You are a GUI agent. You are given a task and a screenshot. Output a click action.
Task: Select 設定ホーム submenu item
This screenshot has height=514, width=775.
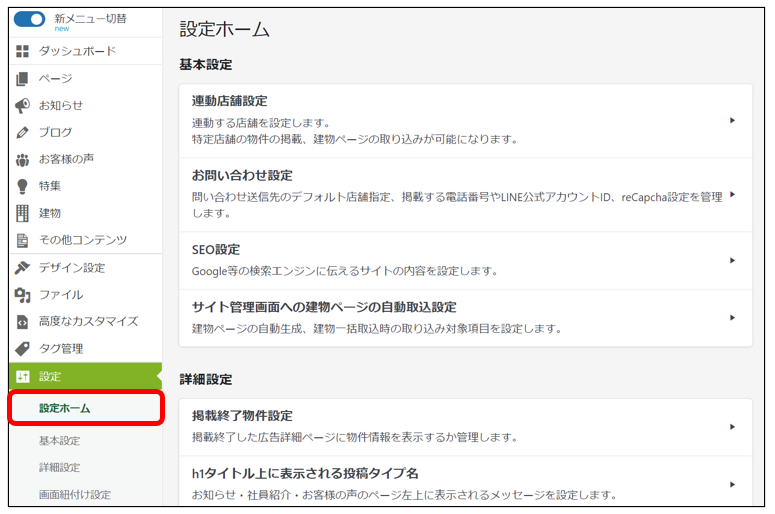pos(65,408)
